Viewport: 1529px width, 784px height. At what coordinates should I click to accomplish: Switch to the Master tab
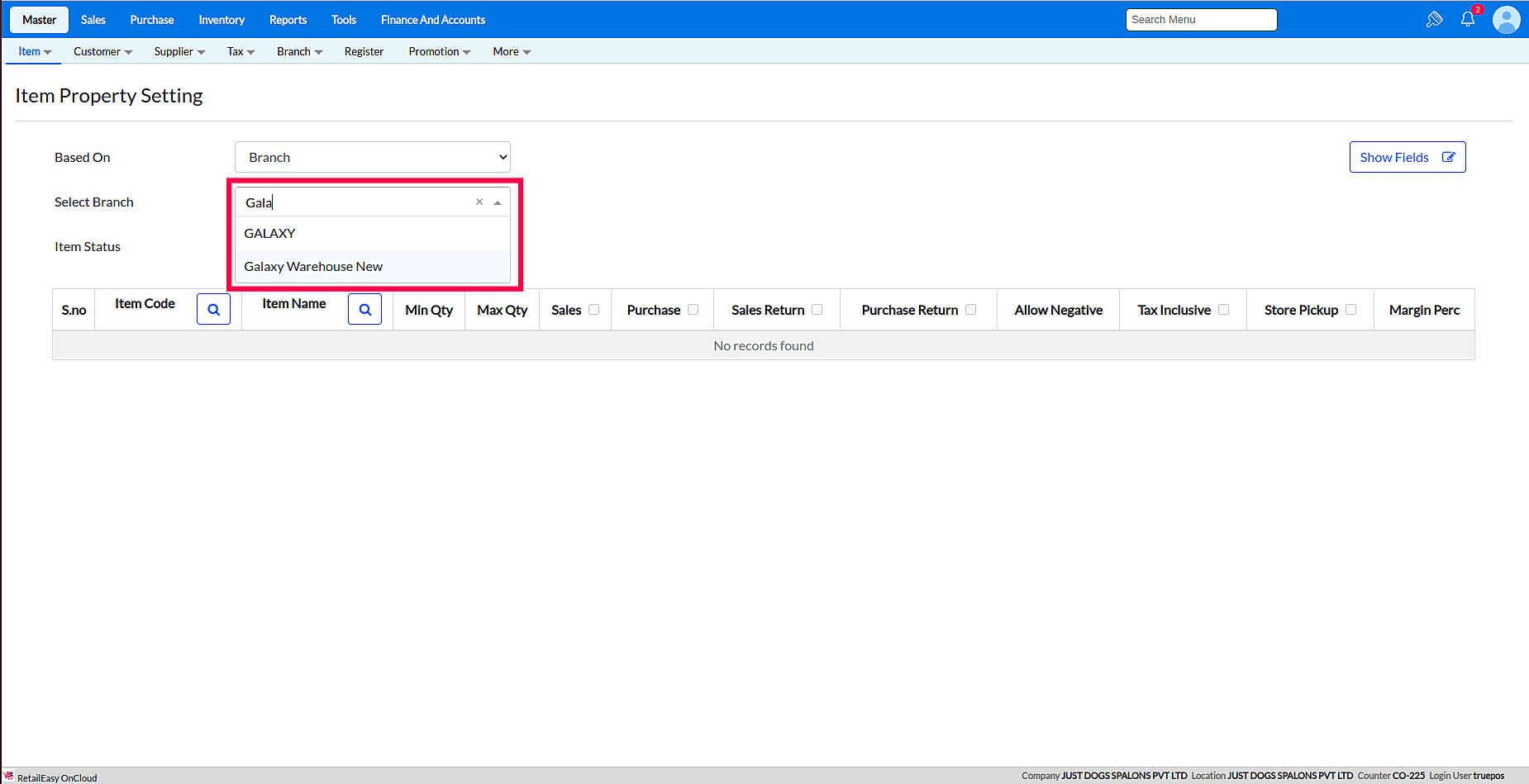coord(40,20)
